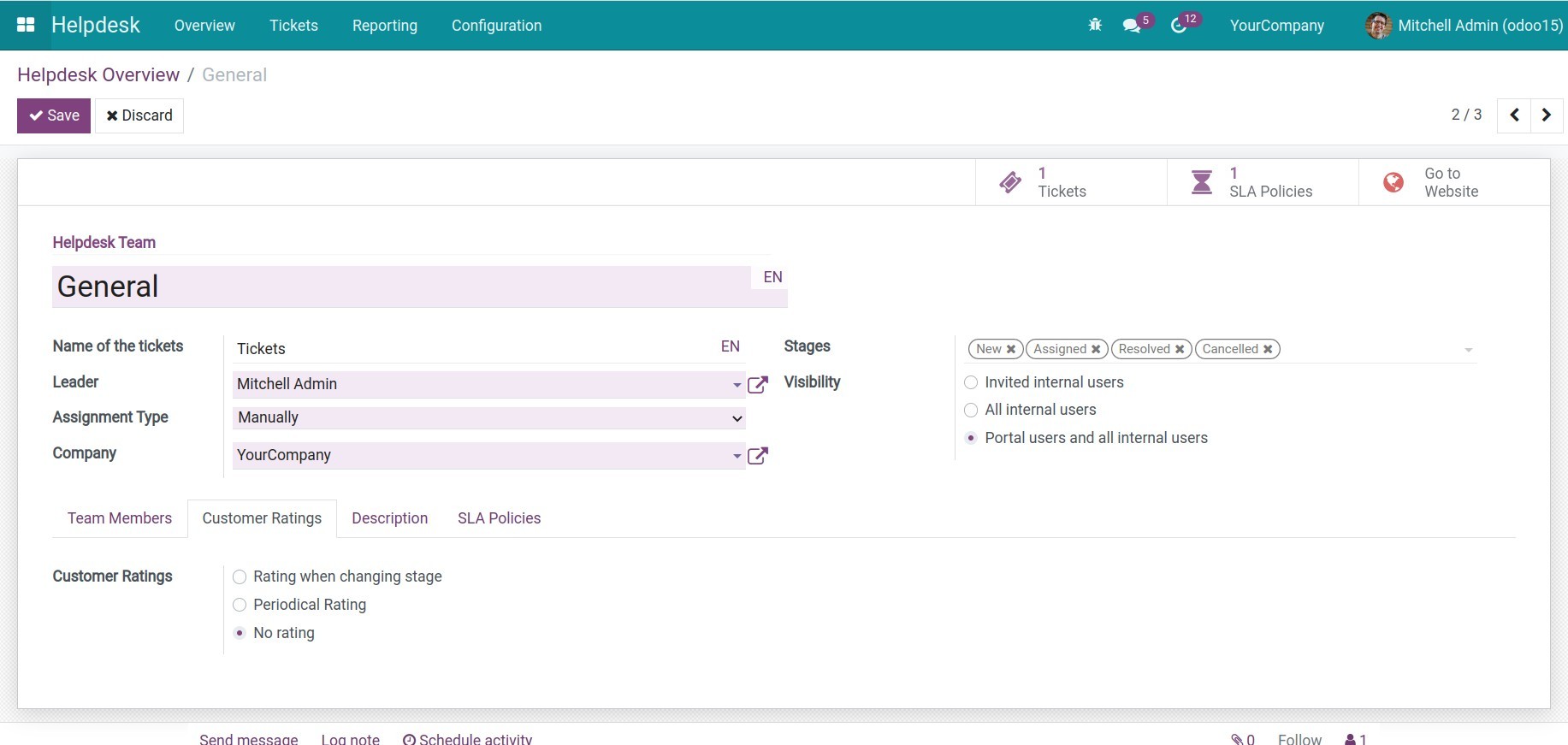Discard the form changes
This screenshot has width=1568, height=745.
coord(139,115)
